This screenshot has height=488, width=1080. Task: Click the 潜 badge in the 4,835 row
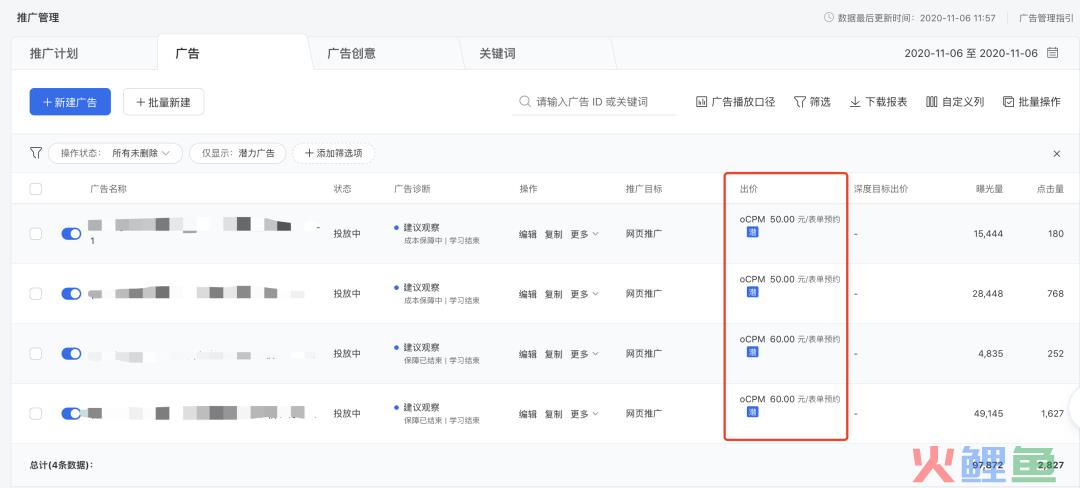753,352
